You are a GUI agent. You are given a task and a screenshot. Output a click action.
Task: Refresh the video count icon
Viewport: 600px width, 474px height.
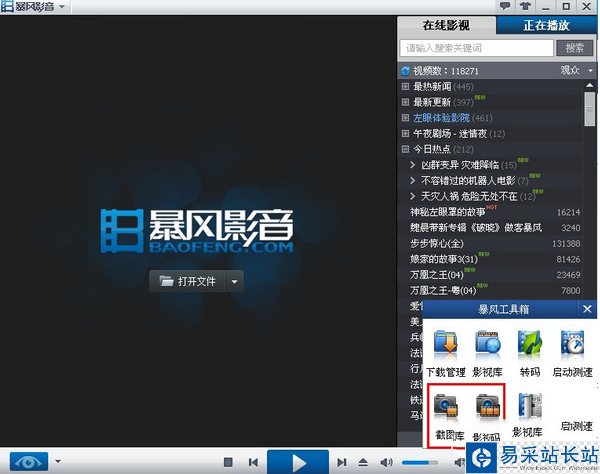[405, 71]
